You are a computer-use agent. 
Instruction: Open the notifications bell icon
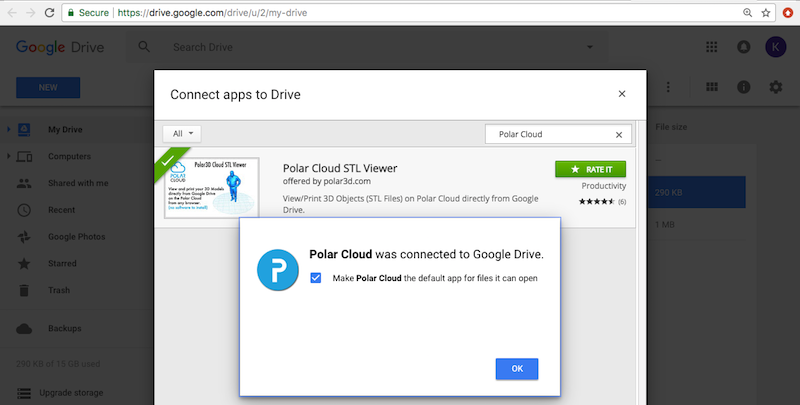tap(744, 47)
